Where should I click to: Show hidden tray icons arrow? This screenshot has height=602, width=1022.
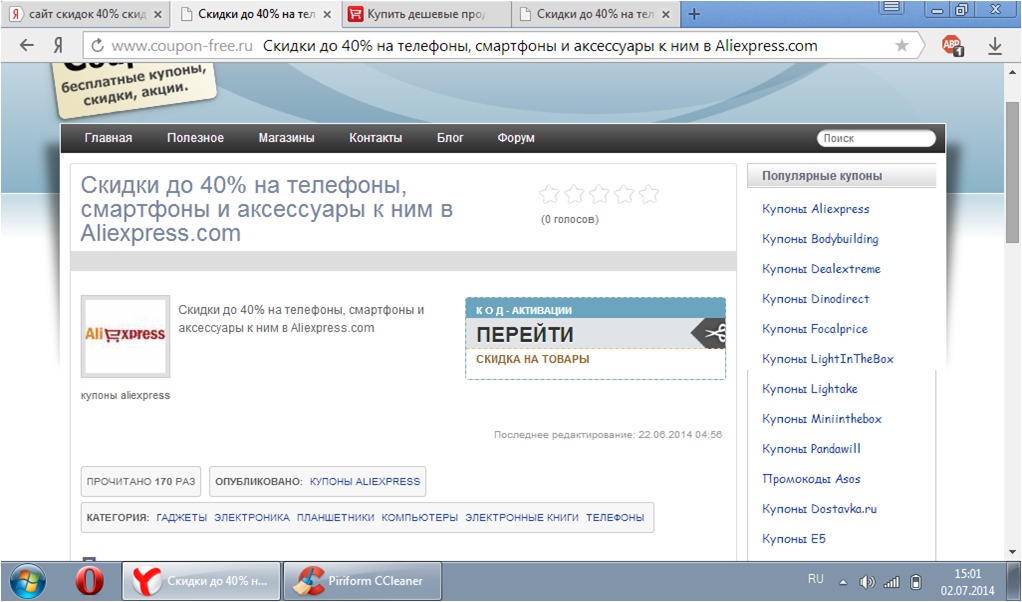[x=843, y=582]
